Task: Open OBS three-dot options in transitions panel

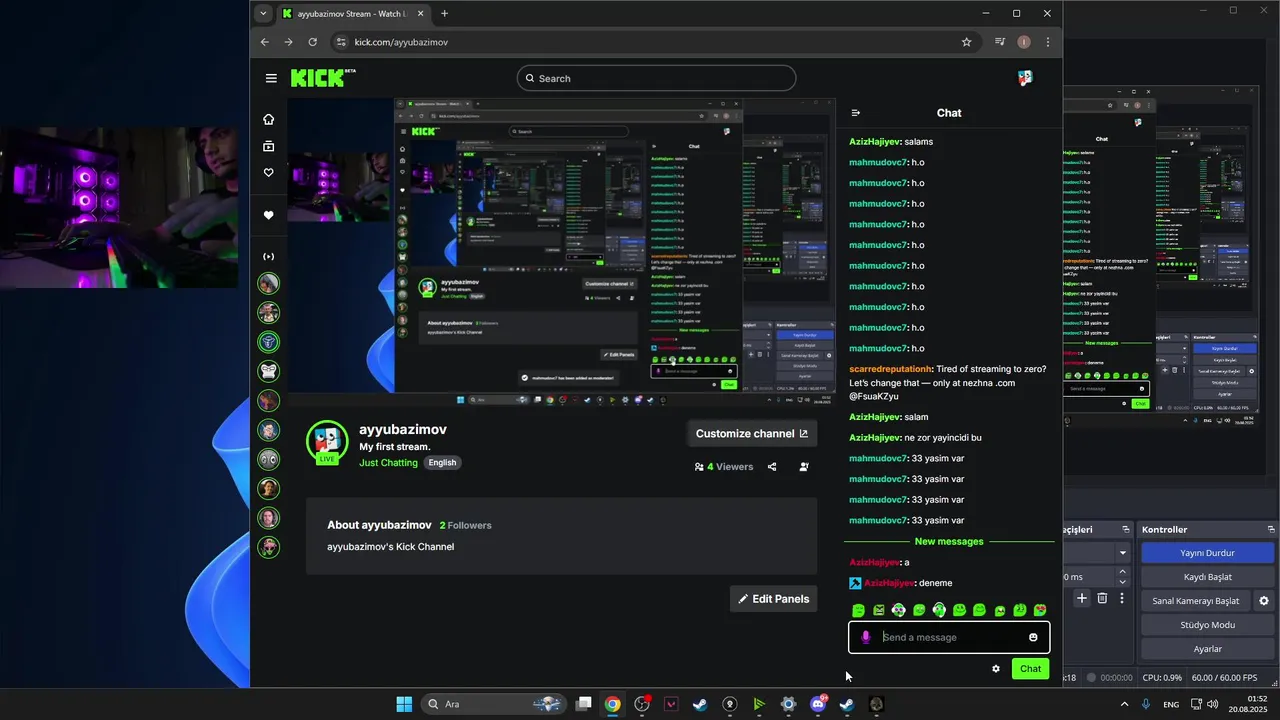Action: pos(1122,598)
